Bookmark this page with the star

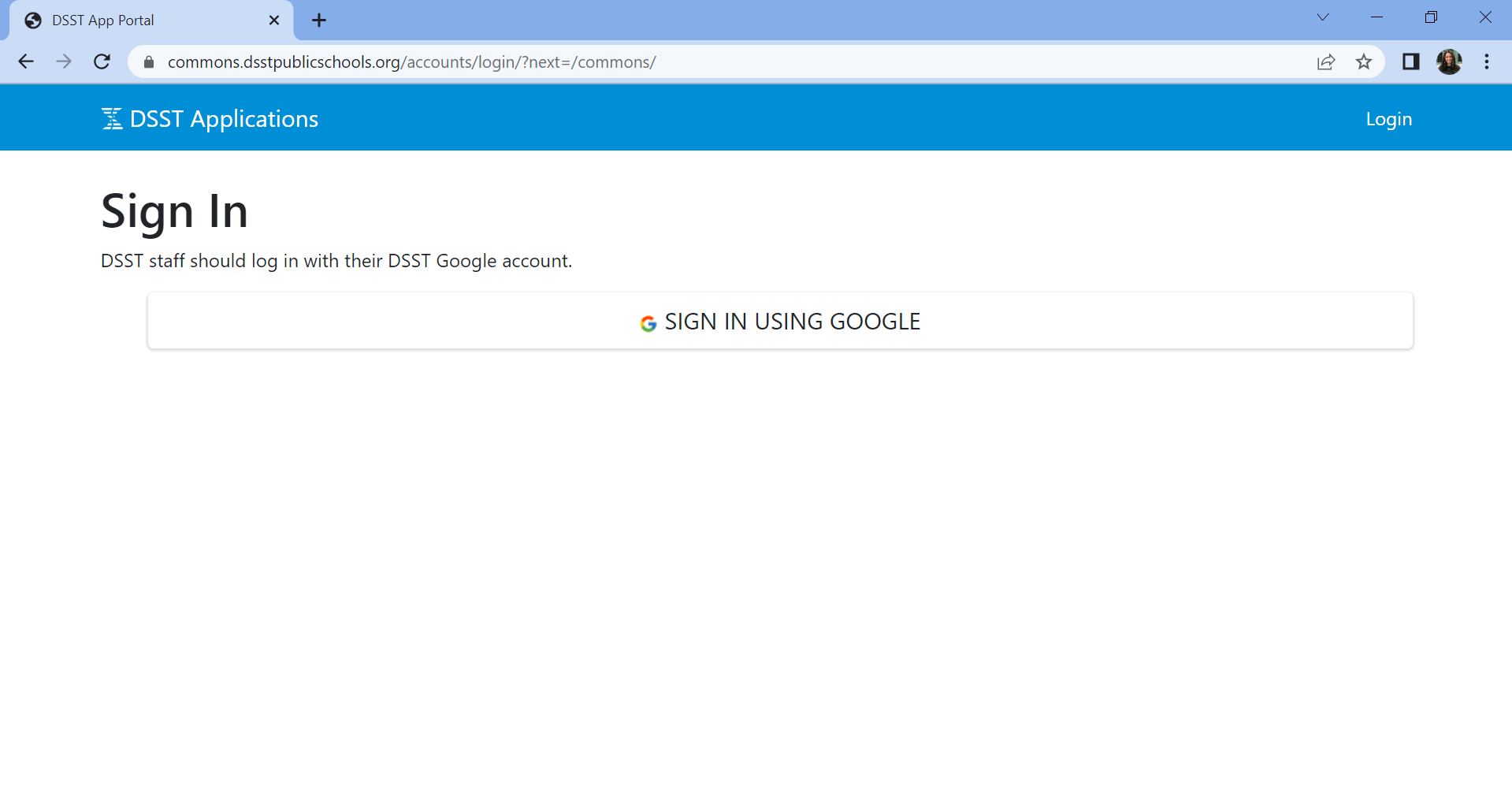click(x=1364, y=62)
